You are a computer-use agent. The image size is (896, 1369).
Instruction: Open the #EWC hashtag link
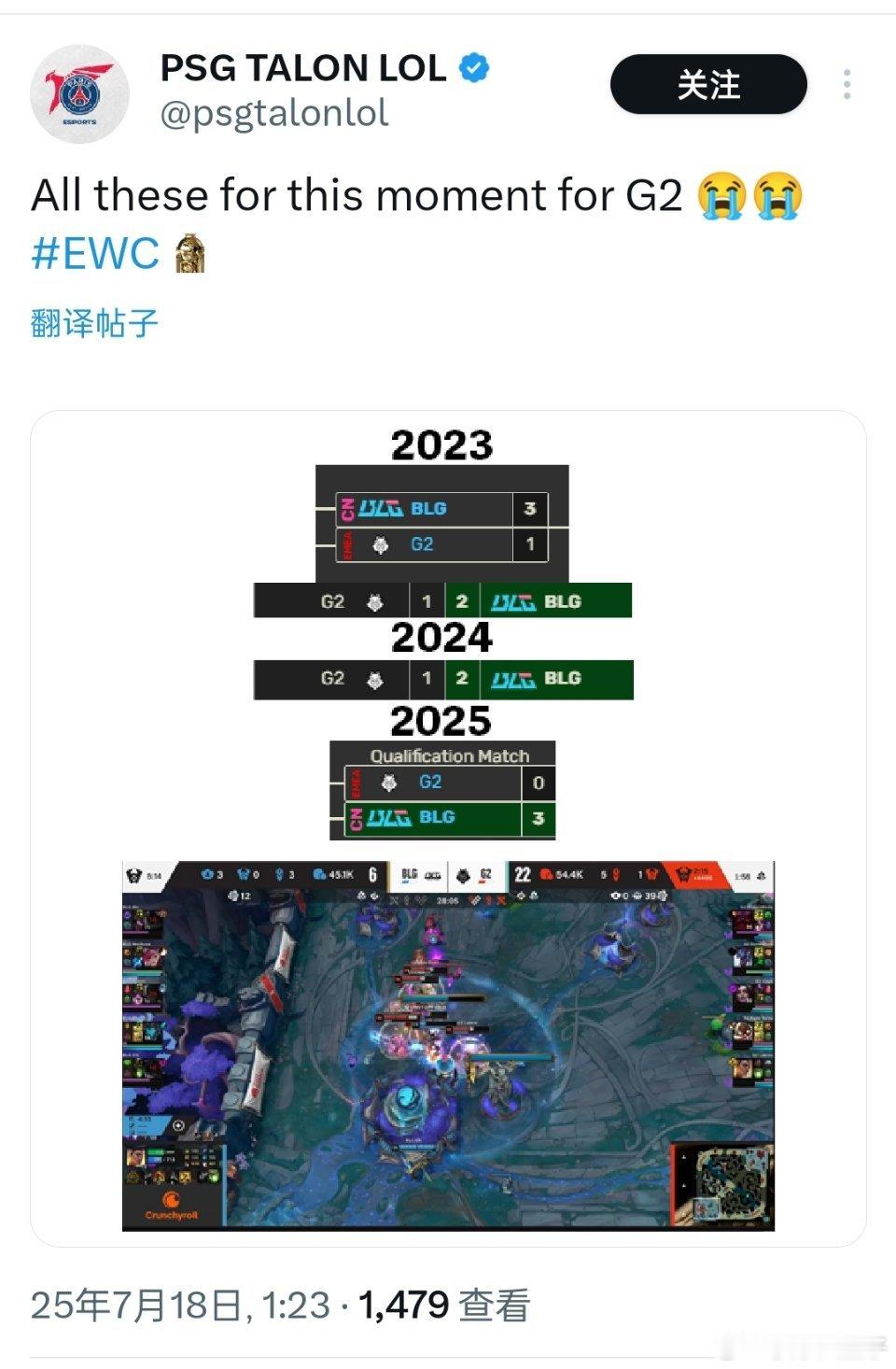95,253
